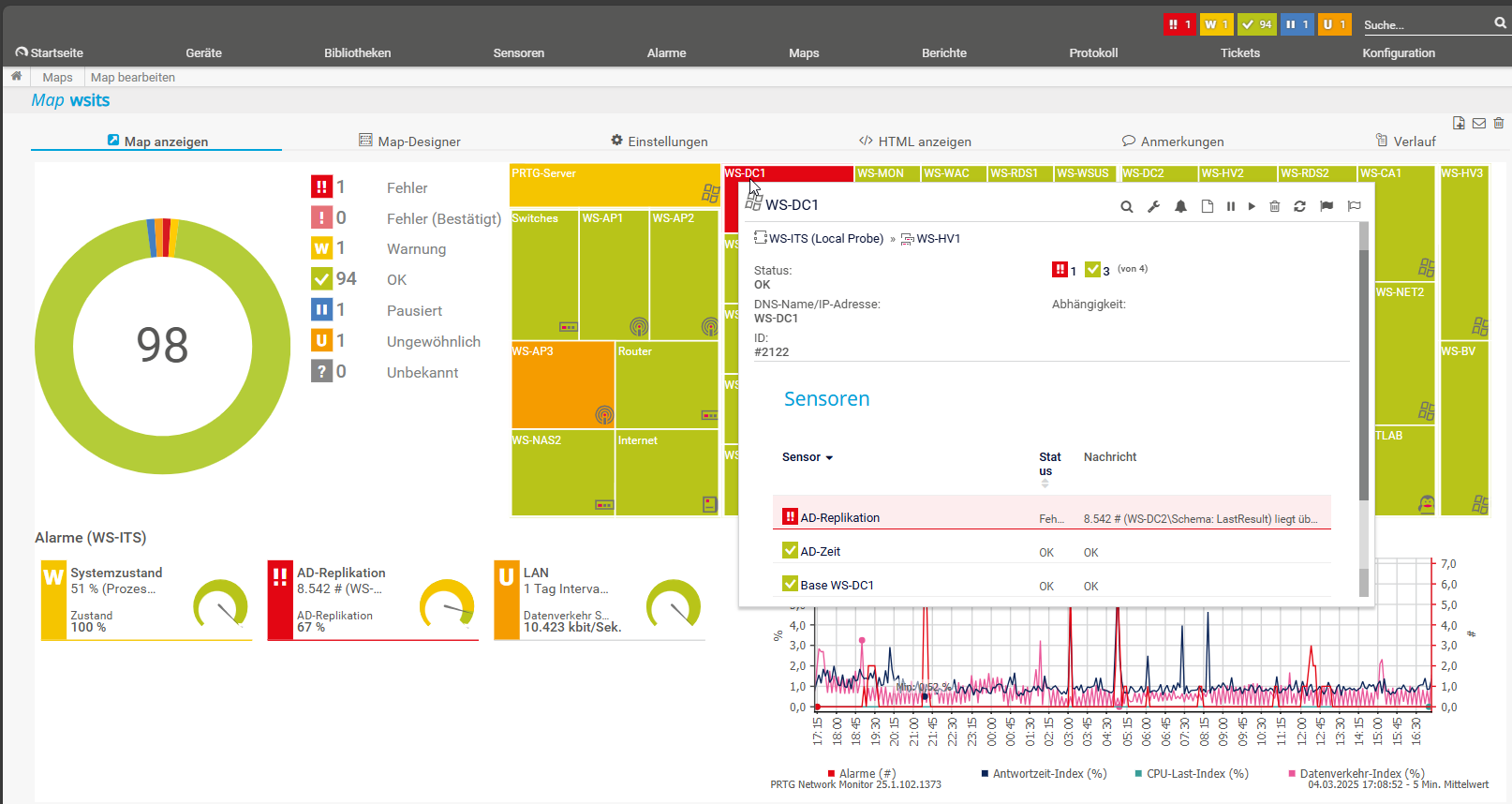Open PRTG-Server map tile
The height and width of the screenshot is (804, 1512).
point(615,186)
